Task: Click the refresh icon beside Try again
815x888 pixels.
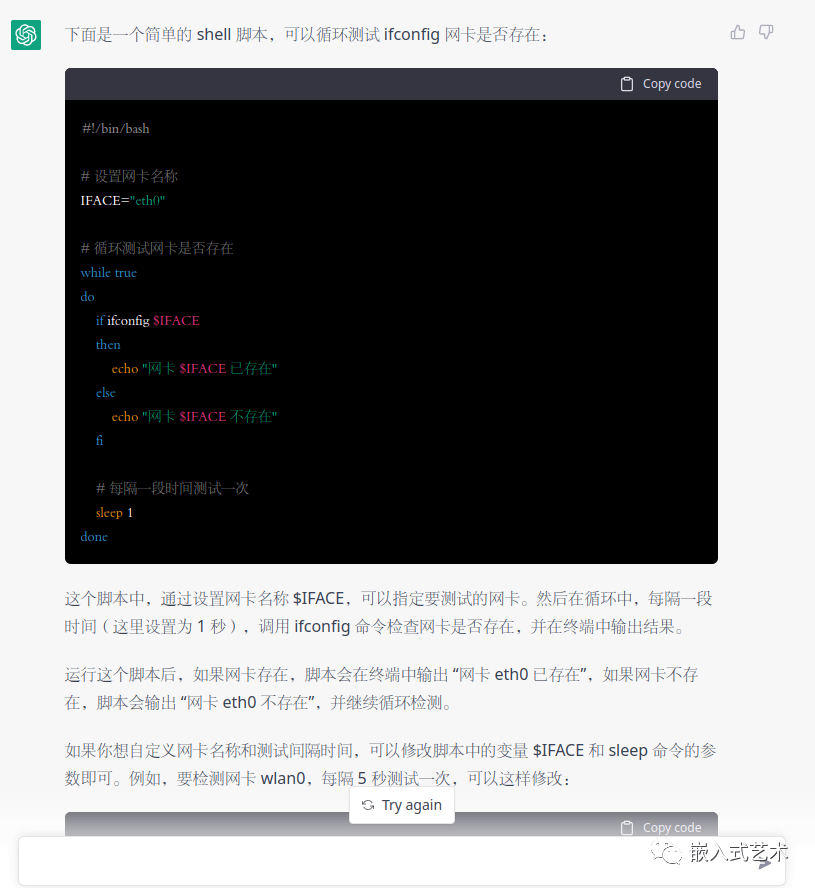Action: click(368, 805)
